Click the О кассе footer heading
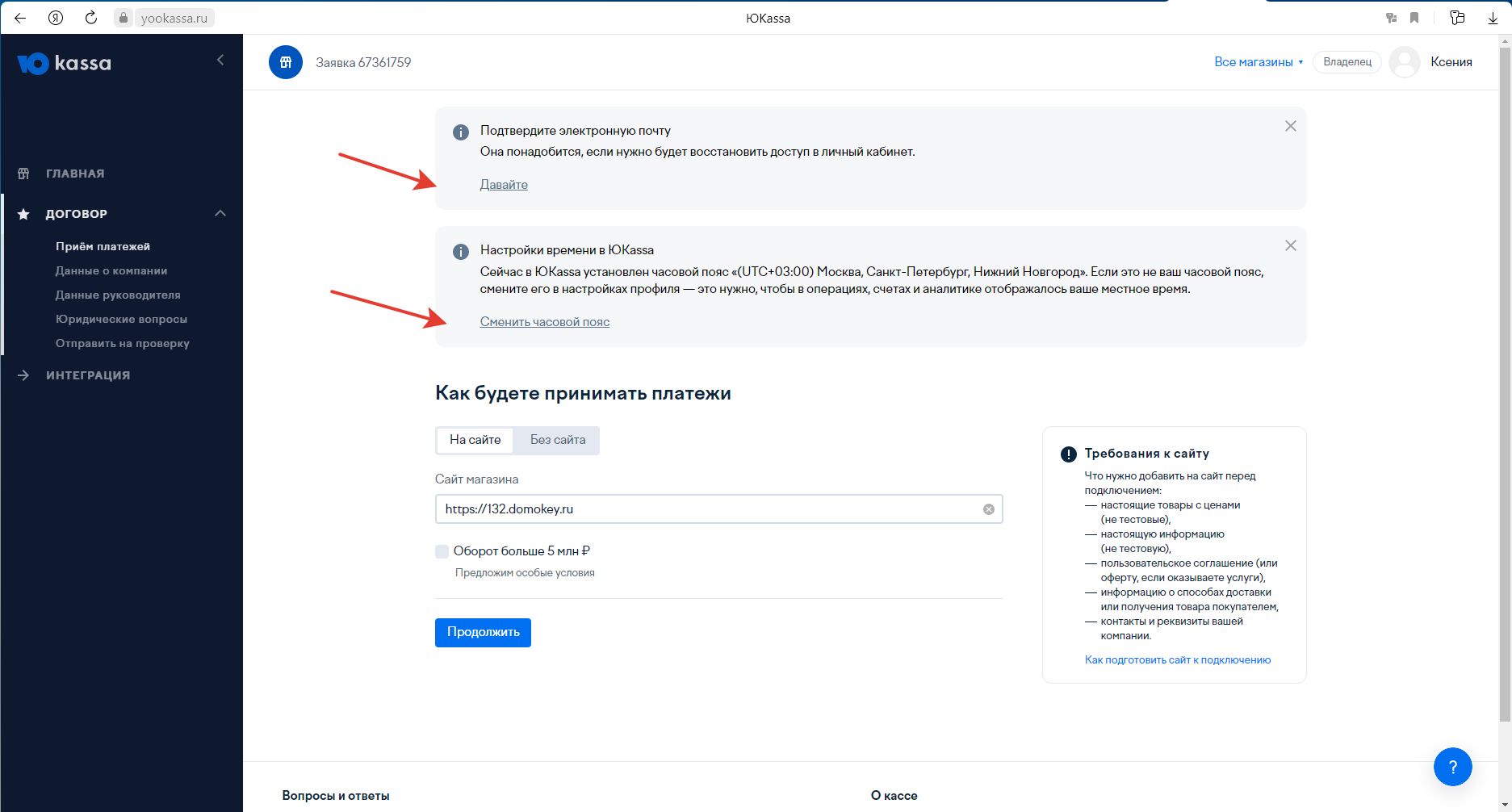This screenshot has height=812, width=1512. 894,796
